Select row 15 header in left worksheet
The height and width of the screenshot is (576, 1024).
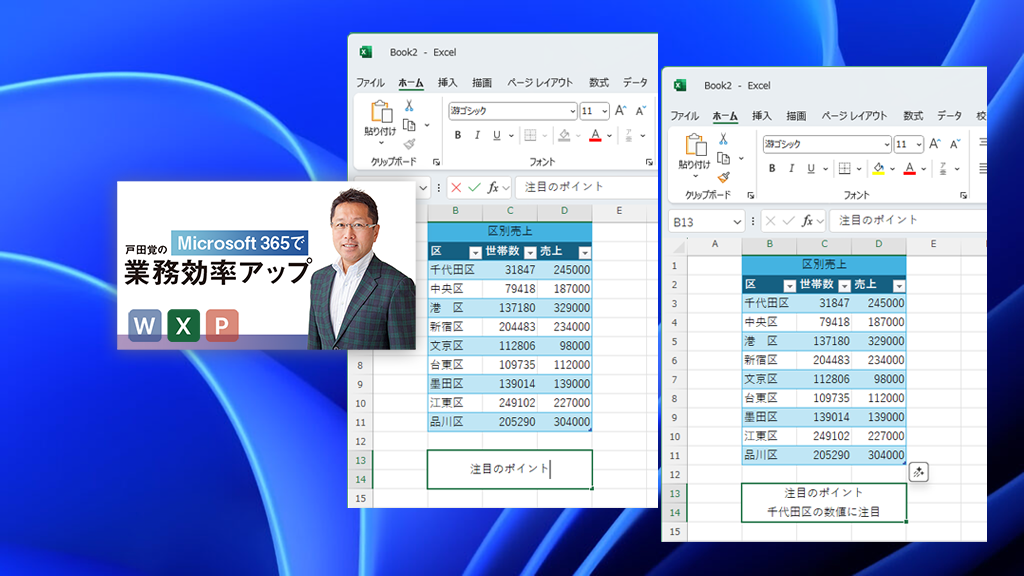(x=360, y=499)
